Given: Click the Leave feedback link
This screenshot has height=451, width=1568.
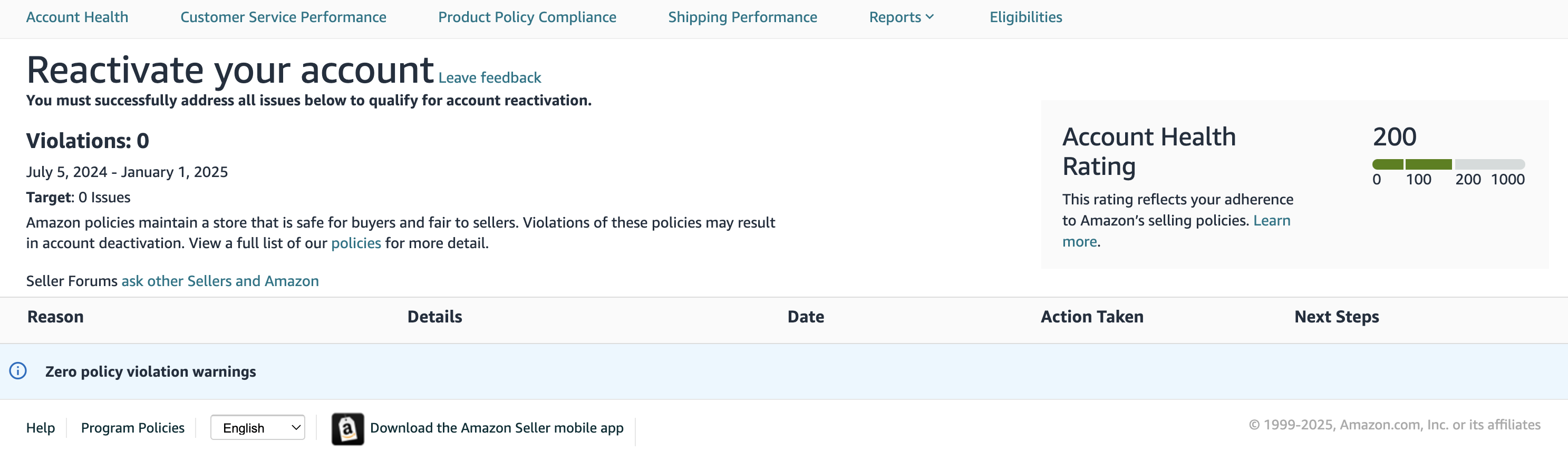Looking at the screenshot, I should (x=489, y=78).
